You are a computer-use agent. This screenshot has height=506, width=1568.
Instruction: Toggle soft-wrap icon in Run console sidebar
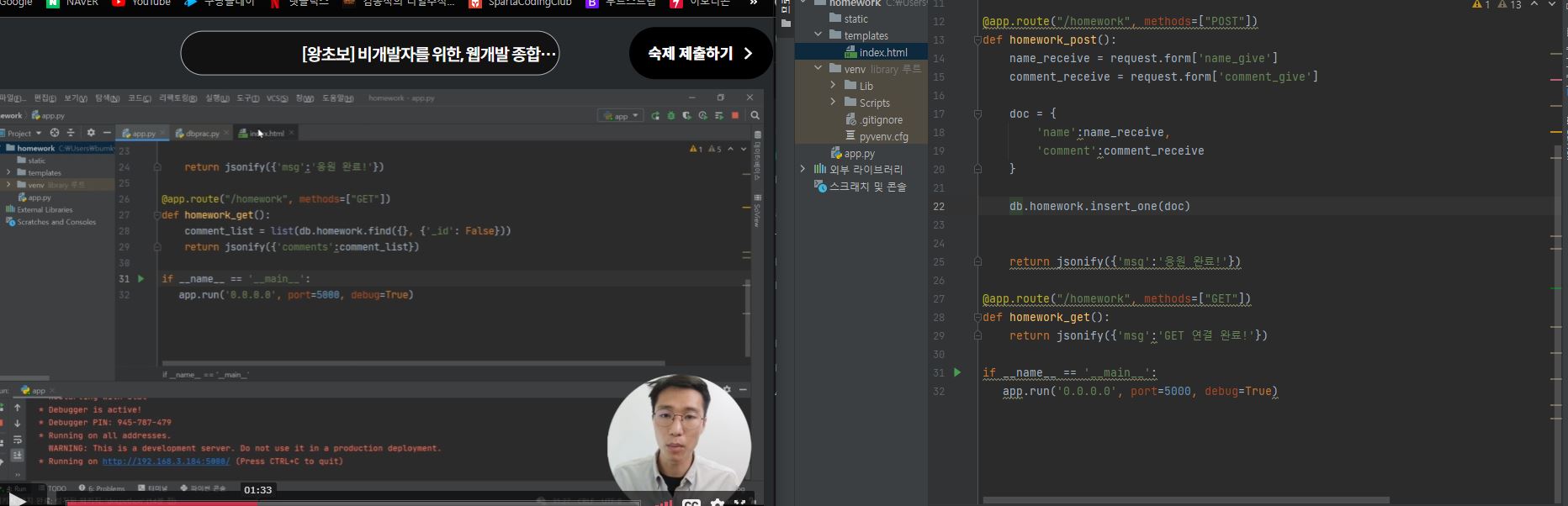tap(17, 440)
